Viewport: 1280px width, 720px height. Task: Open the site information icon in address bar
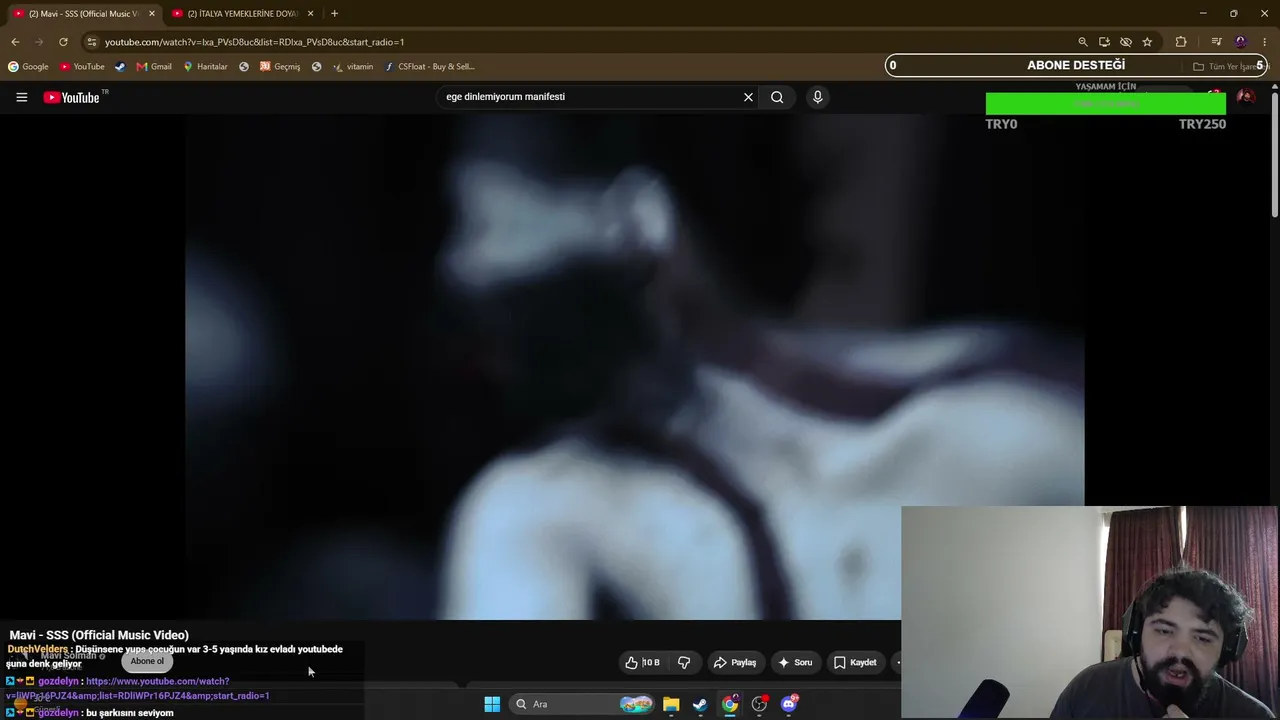(91, 42)
